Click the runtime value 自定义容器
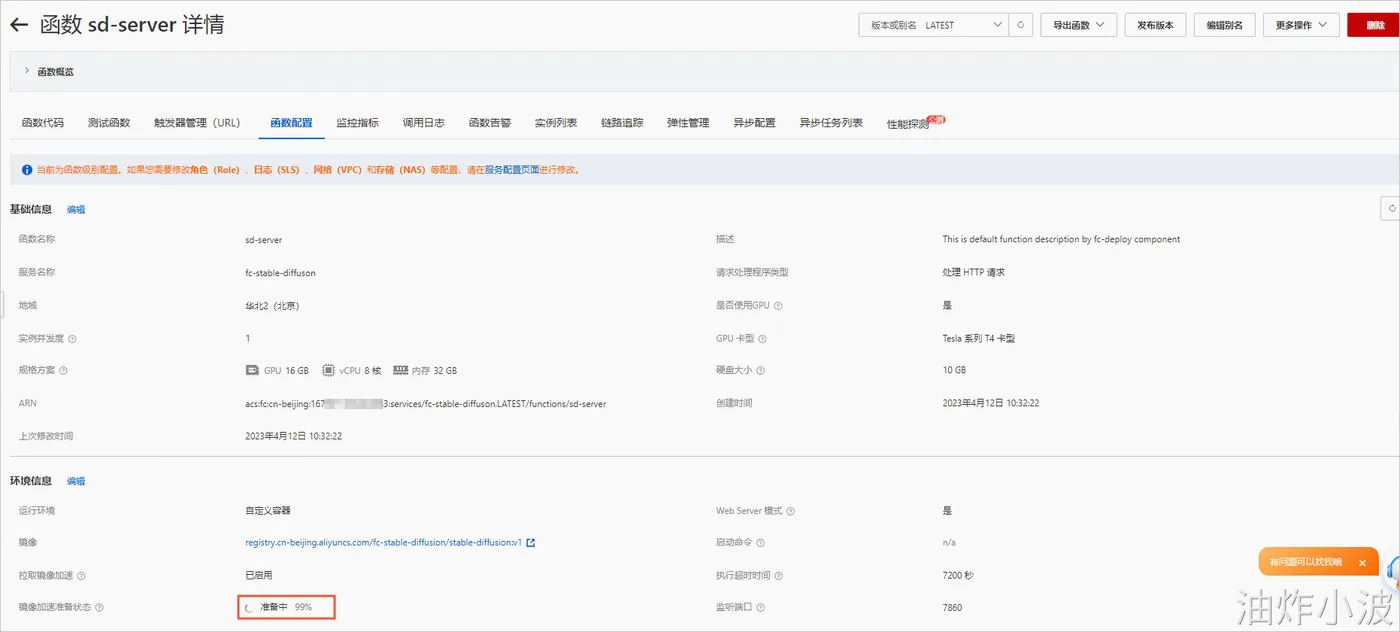 click(x=268, y=511)
